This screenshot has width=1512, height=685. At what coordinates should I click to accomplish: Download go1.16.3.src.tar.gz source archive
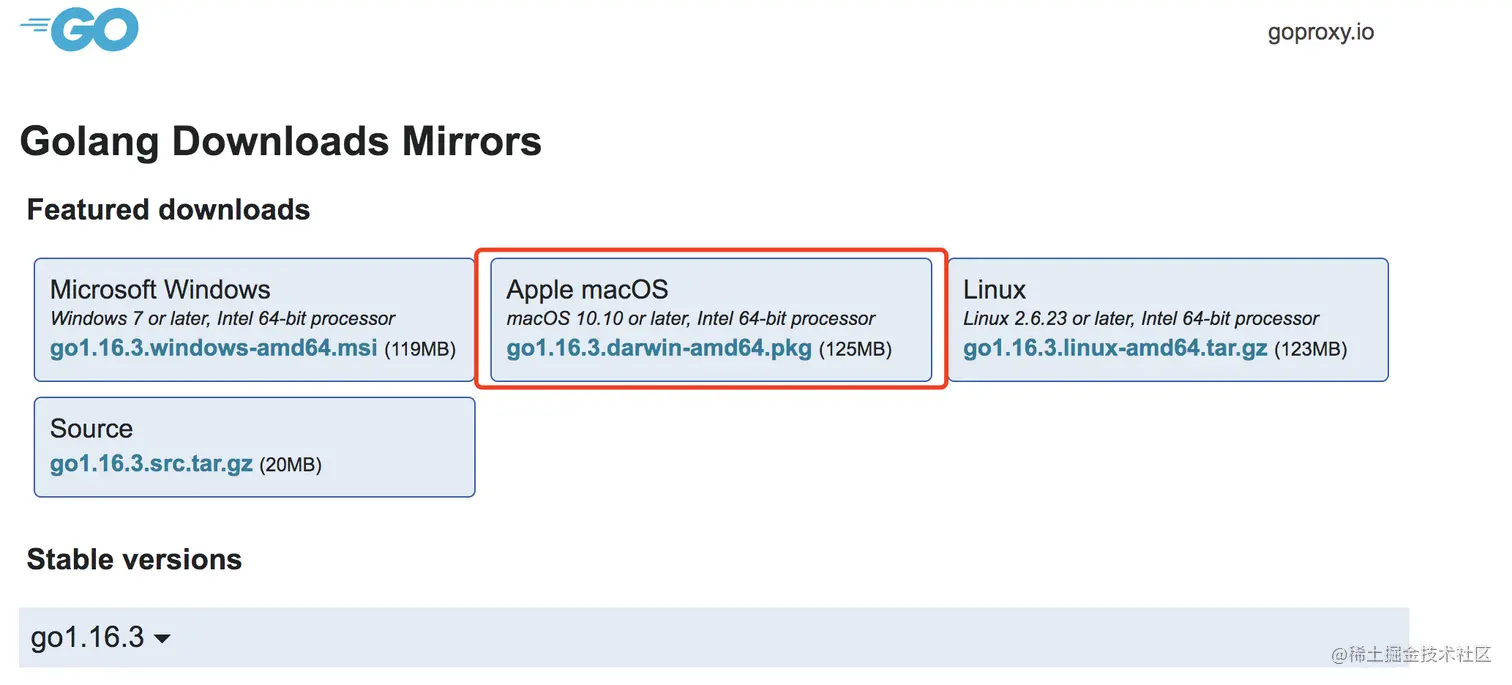151,465
